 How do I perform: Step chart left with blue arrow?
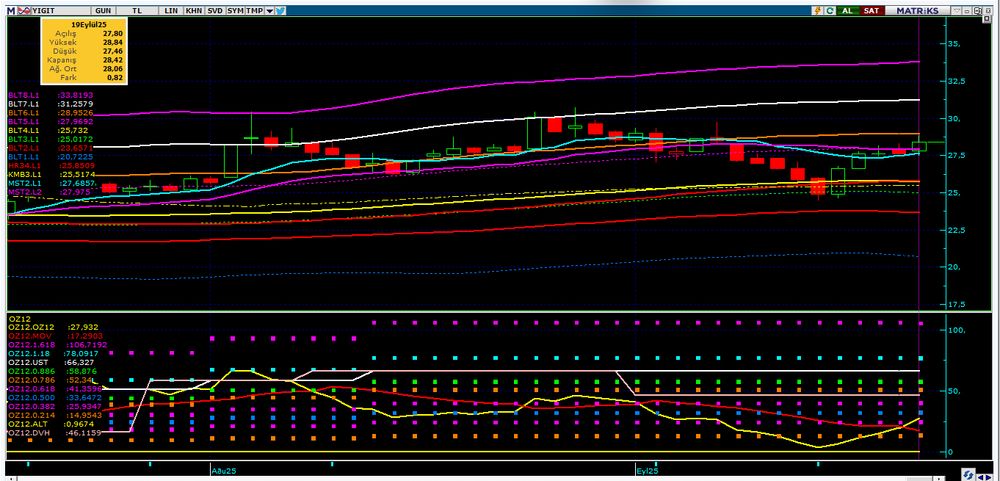[980, 477]
